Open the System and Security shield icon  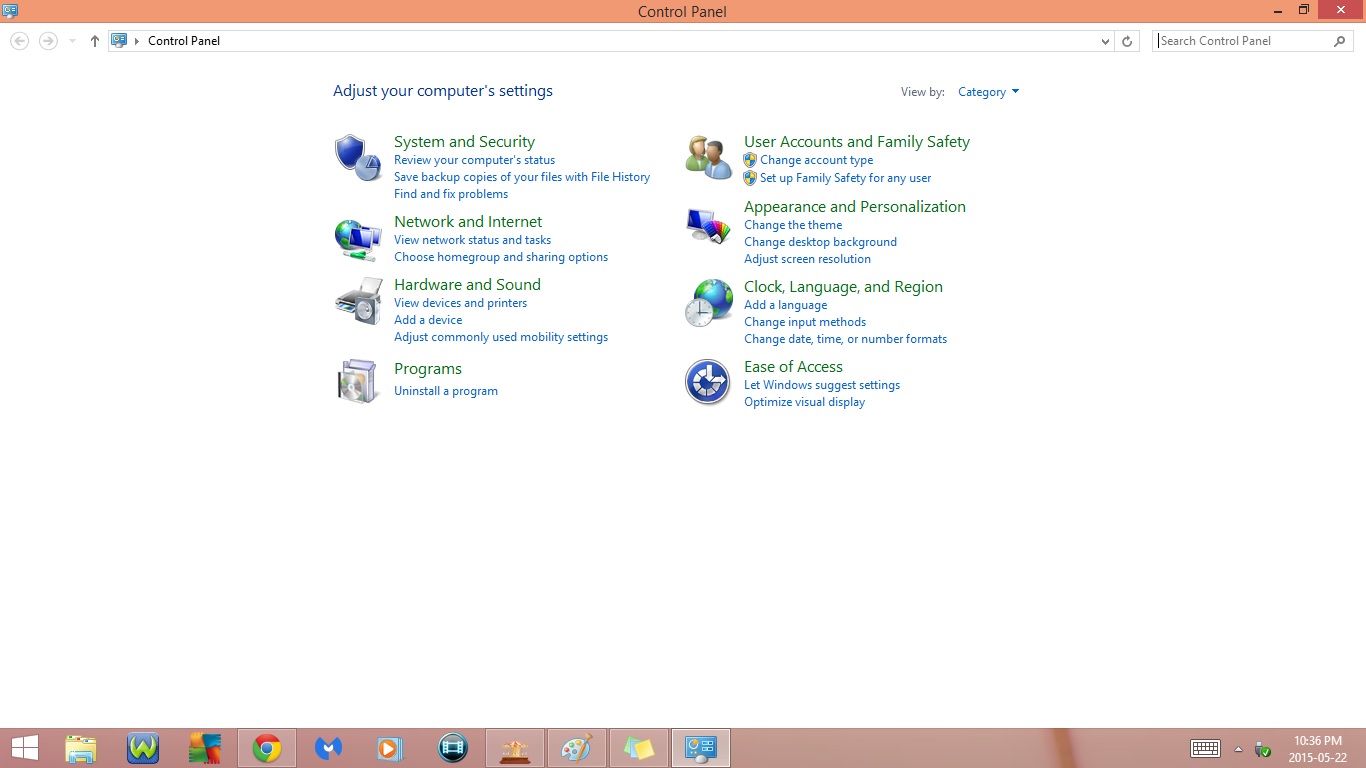358,158
